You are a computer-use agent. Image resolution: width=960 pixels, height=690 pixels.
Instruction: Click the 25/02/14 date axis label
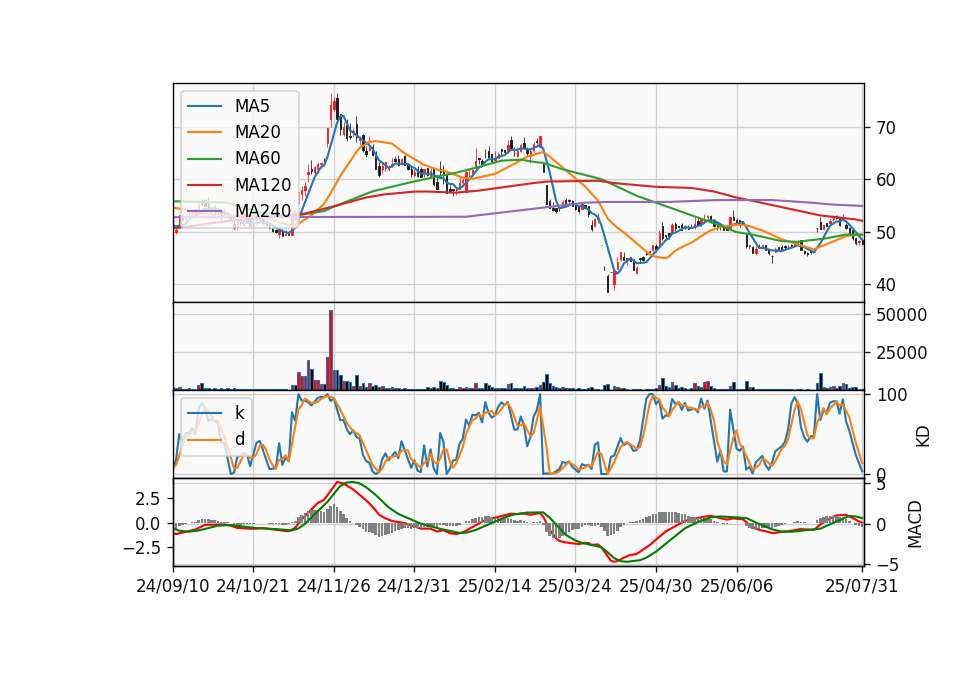pyautogui.click(x=495, y=586)
